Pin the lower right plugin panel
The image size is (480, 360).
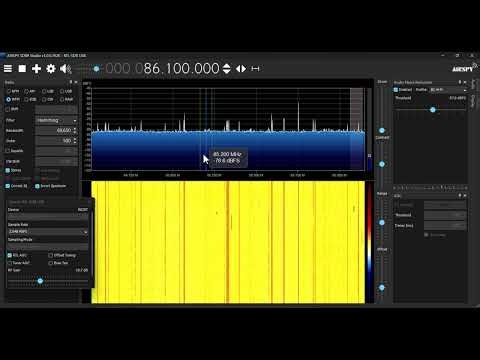(460, 195)
